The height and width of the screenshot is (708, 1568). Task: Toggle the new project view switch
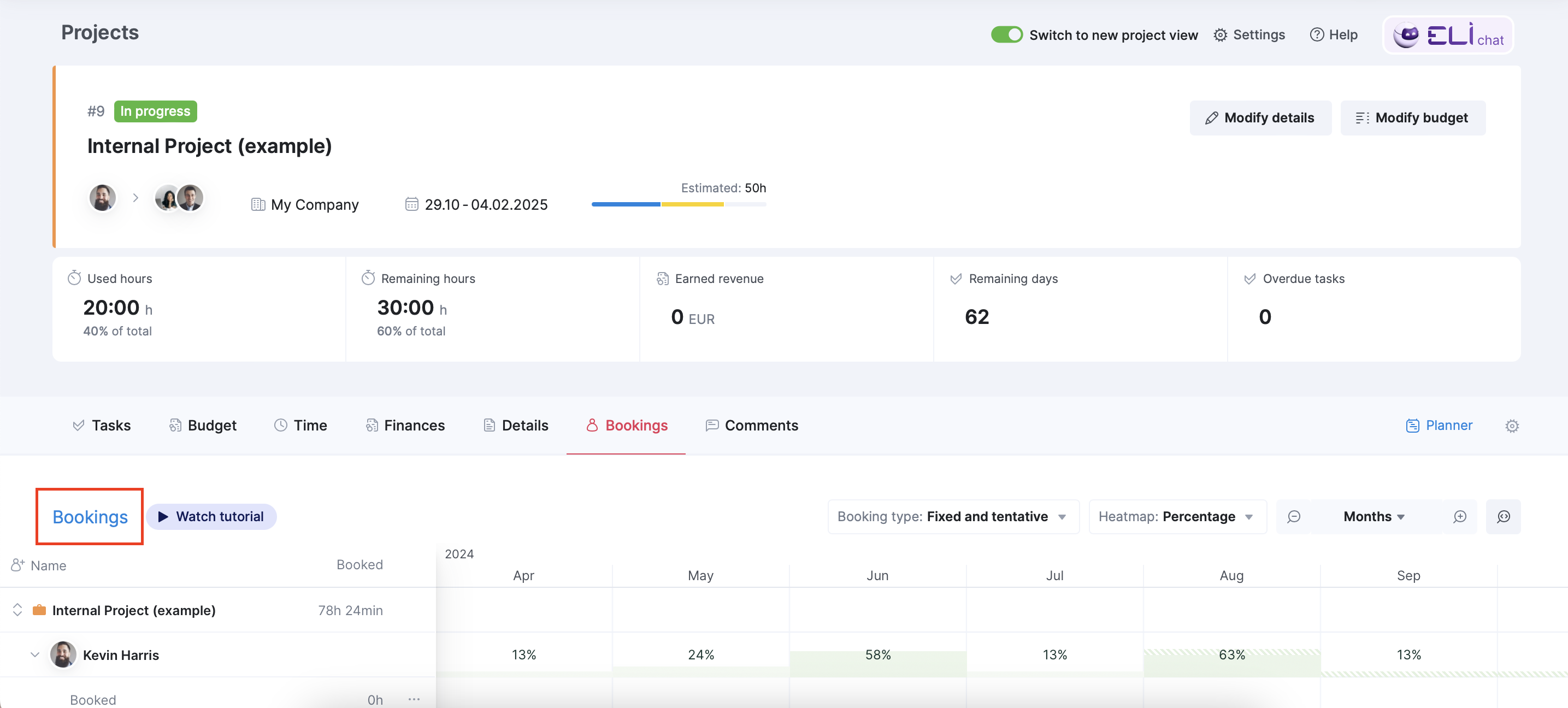coord(1006,35)
